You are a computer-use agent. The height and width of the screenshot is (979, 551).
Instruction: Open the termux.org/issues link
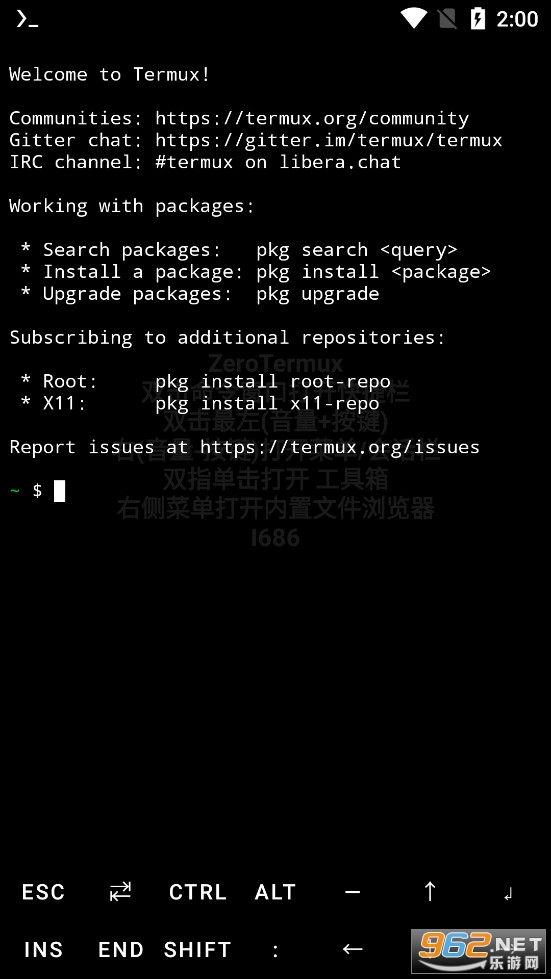(x=340, y=447)
